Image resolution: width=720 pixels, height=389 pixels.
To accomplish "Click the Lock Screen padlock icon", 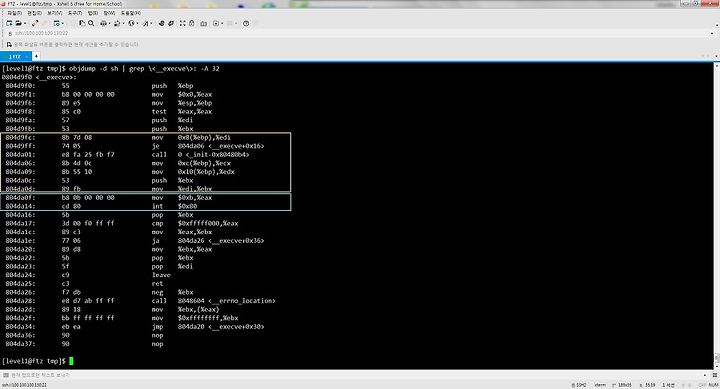I will [x=191, y=23].
